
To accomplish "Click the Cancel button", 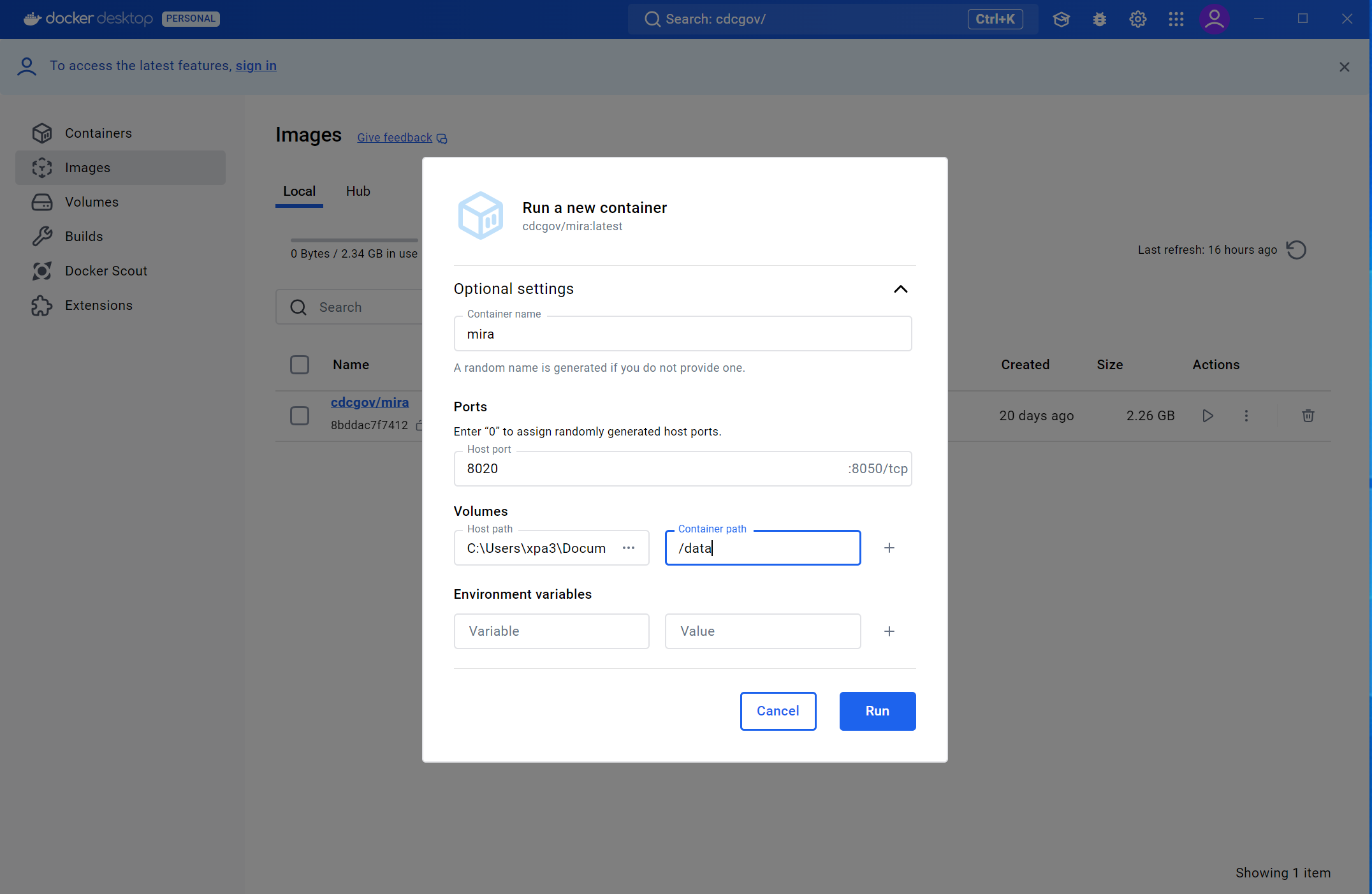I will pyautogui.click(x=778, y=711).
